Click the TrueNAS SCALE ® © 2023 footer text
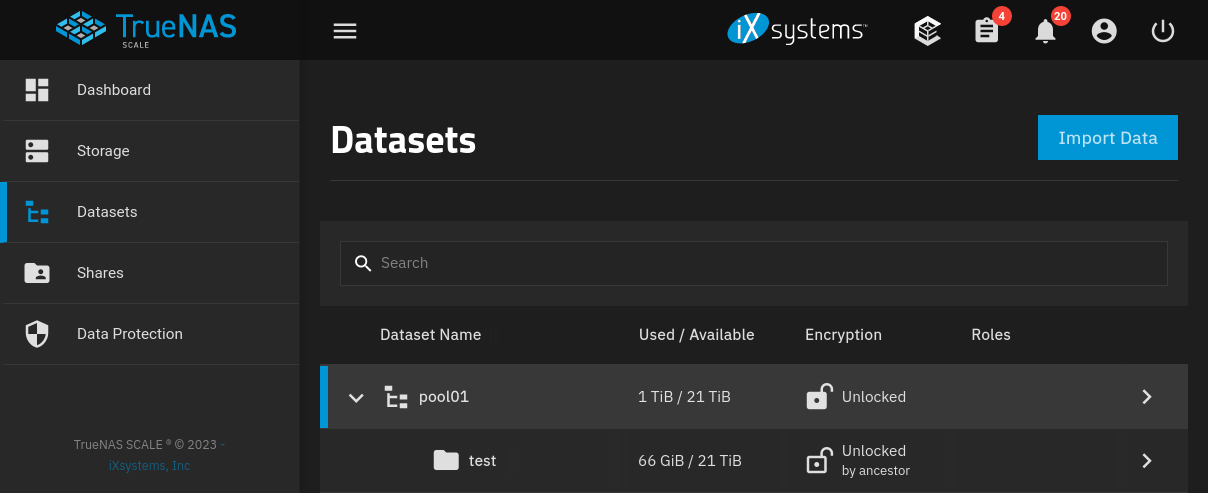The height and width of the screenshot is (493, 1208). 145,445
